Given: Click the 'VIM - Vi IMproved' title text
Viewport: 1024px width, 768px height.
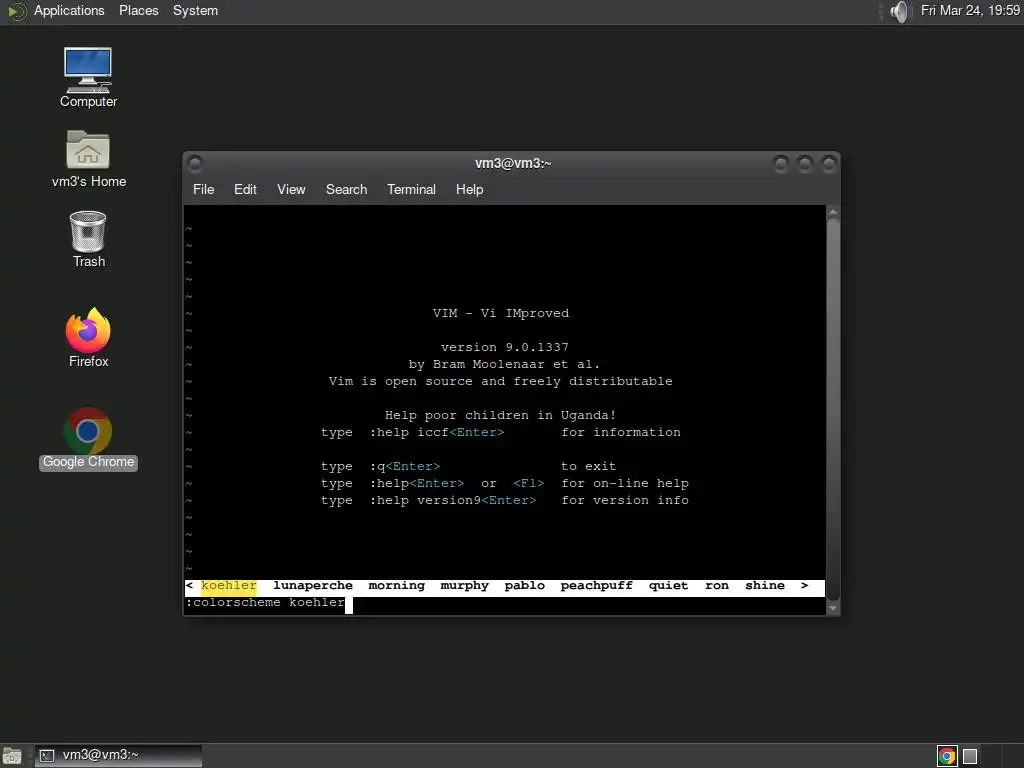Looking at the screenshot, I should coord(501,313).
